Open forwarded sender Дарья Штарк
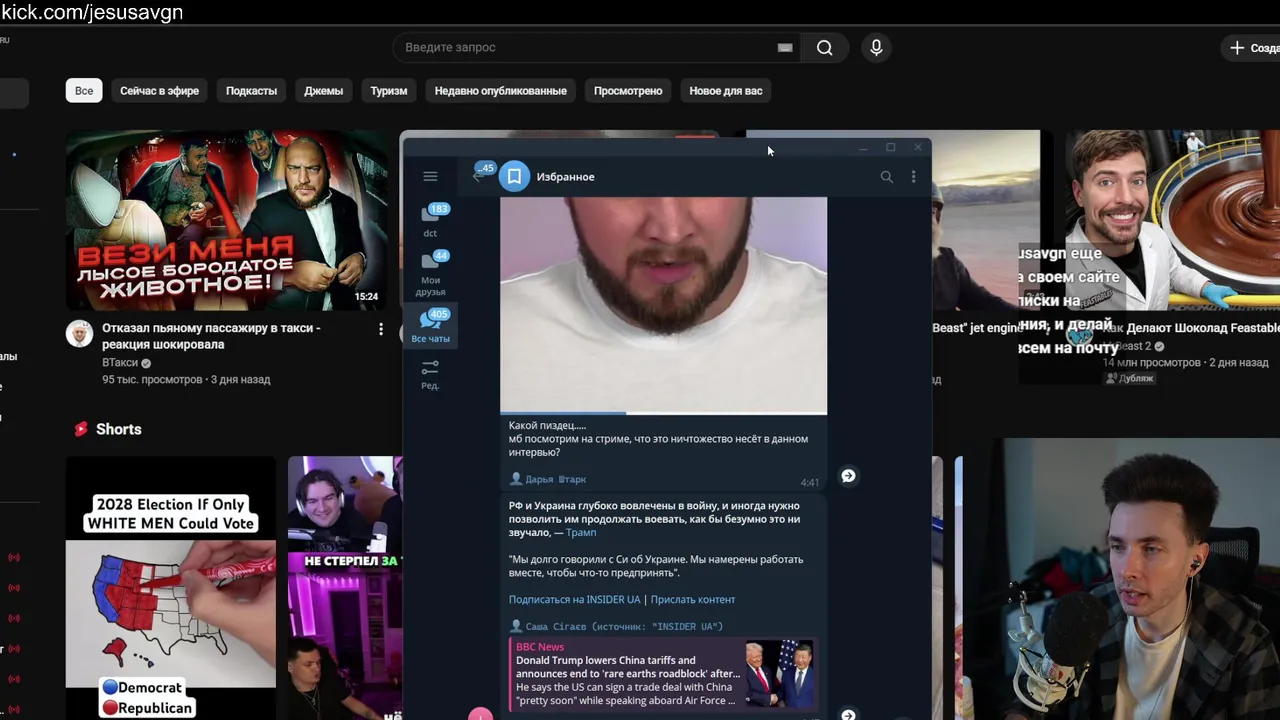This screenshot has height=720, width=1280. point(555,479)
